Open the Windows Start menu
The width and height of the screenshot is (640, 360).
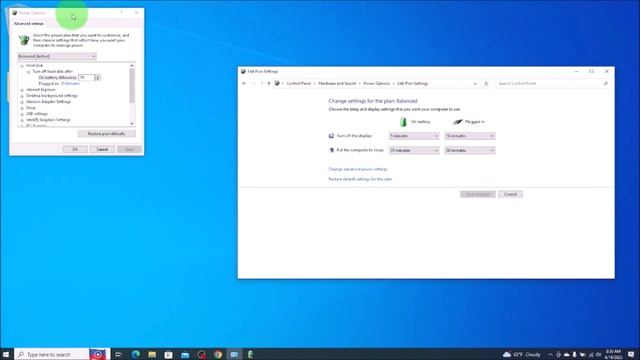6,354
